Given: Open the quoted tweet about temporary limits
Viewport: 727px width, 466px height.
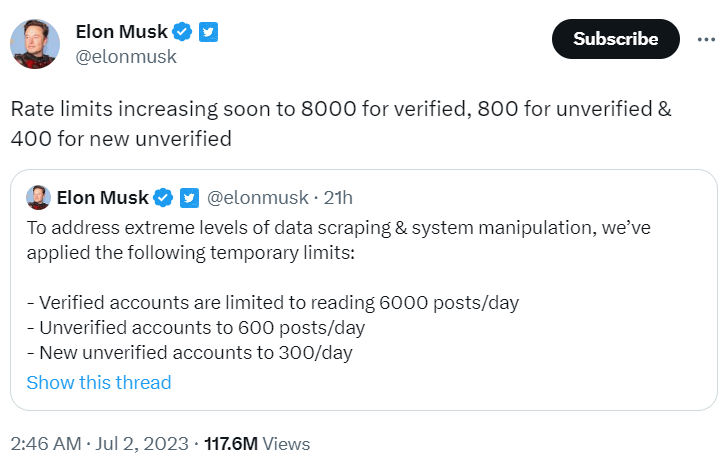Looking at the screenshot, I should click(x=364, y=290).
